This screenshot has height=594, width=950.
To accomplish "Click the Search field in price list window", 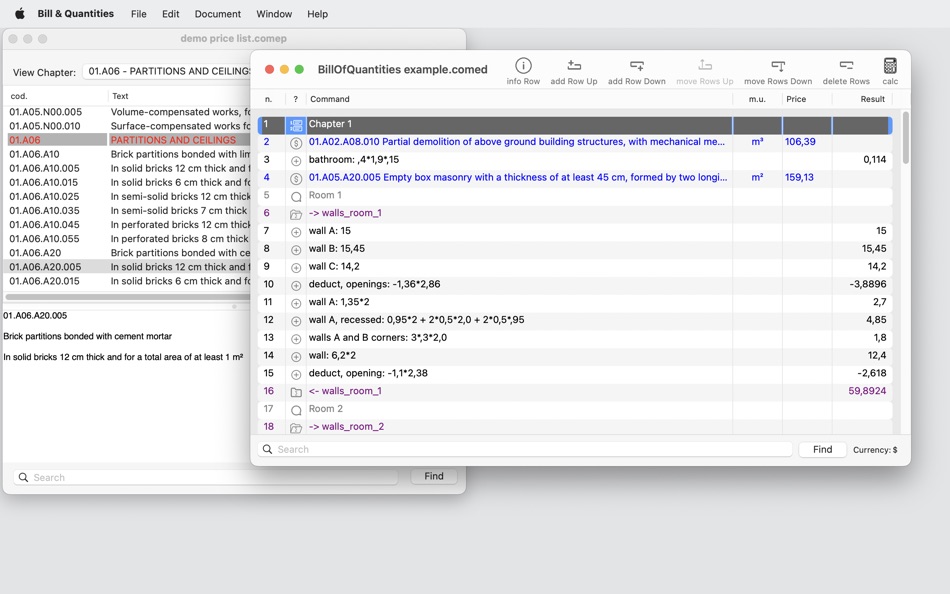I will 205,477.
